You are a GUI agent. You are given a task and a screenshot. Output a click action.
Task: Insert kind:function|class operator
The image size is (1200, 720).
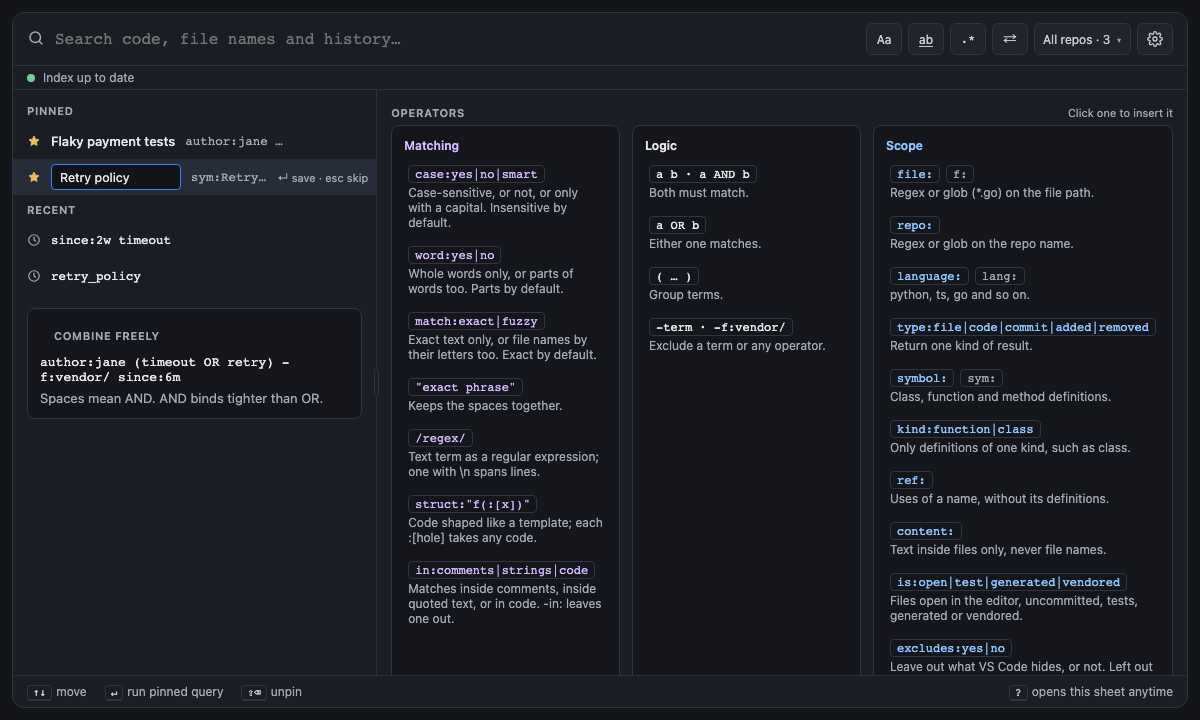click(x=965, y=429)
